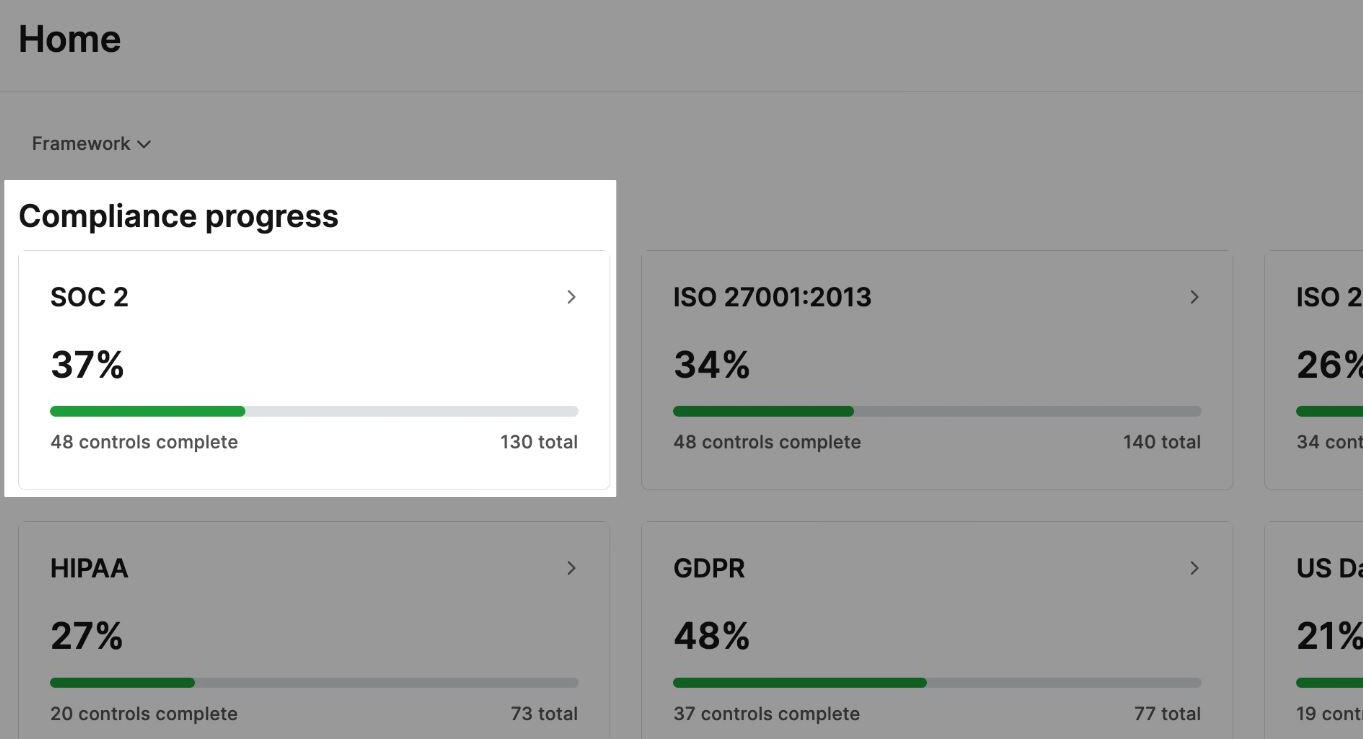The height and width of the screenshot is (739, 1363).
Task: Open the GDPR framework title
Action: pyautogui.click(x=709, y=568)
